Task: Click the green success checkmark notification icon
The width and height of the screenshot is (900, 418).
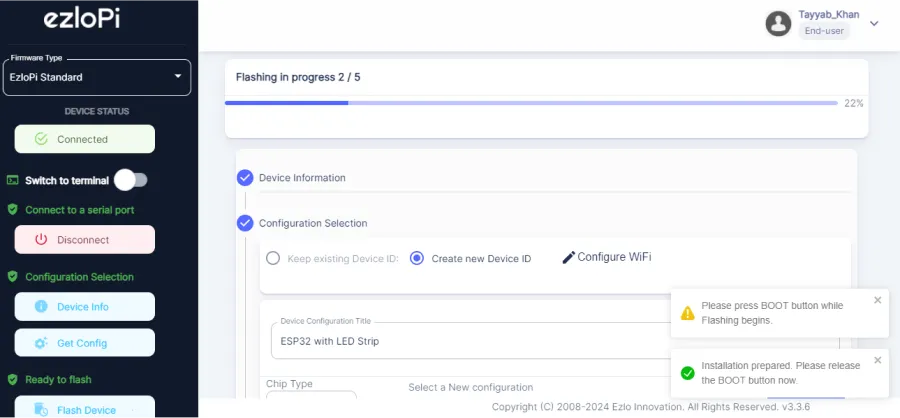Action: [687, 373]
